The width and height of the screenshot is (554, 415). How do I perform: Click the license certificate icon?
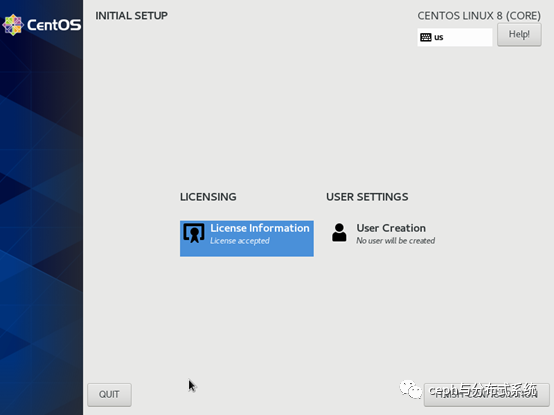click(194, 233)
